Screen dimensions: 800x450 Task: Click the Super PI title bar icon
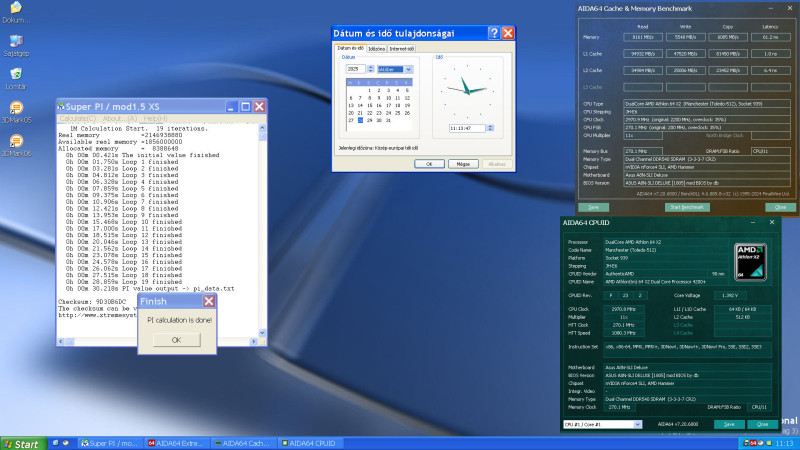(61, 107)
